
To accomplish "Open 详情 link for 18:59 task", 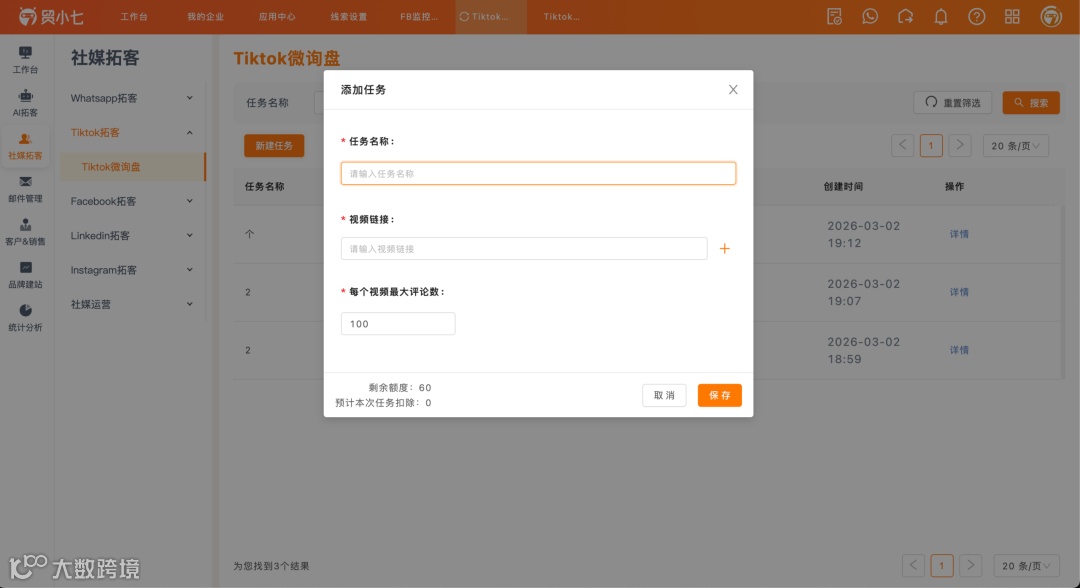I will (x=959, y=350).
